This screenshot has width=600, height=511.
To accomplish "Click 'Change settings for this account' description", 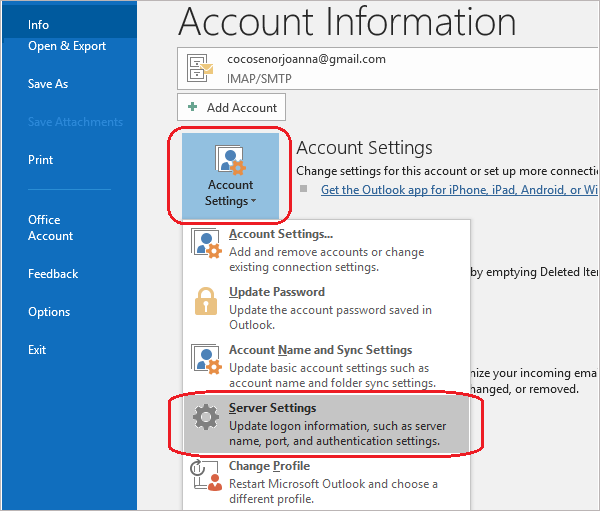I will tap(447, 171).
